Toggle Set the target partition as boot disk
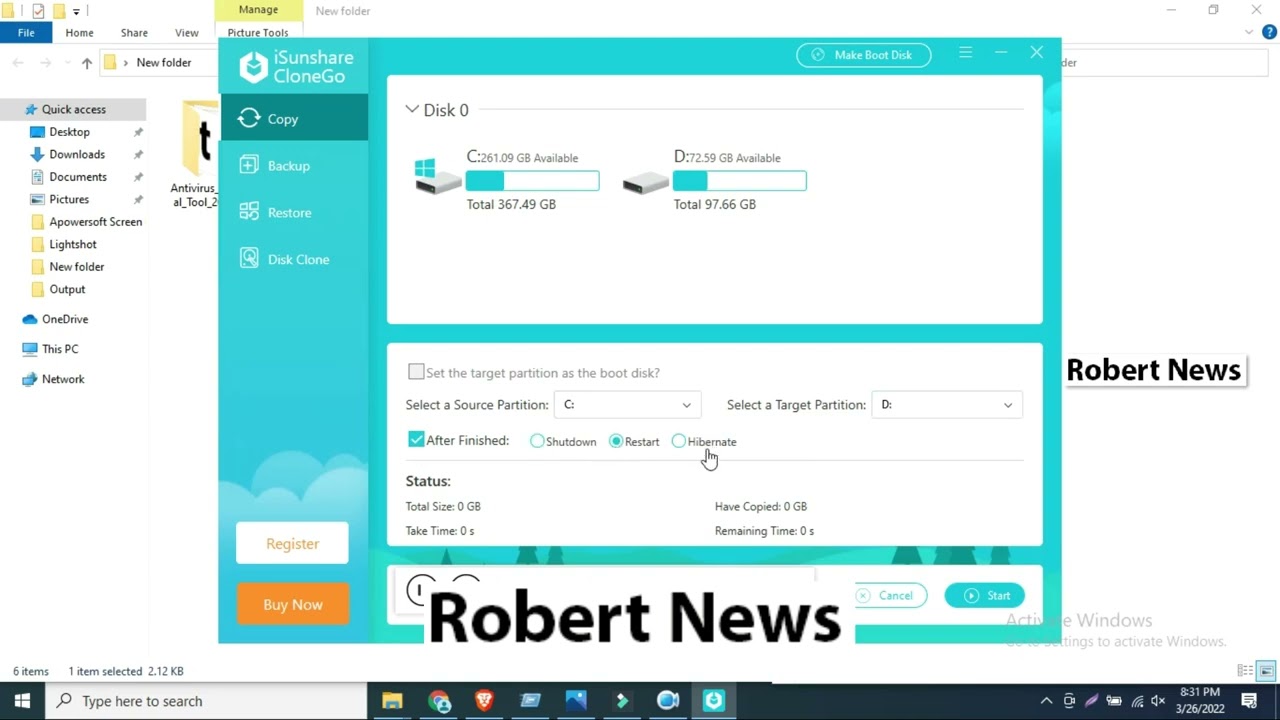The image size is (1280, 720). click(416, 372)
